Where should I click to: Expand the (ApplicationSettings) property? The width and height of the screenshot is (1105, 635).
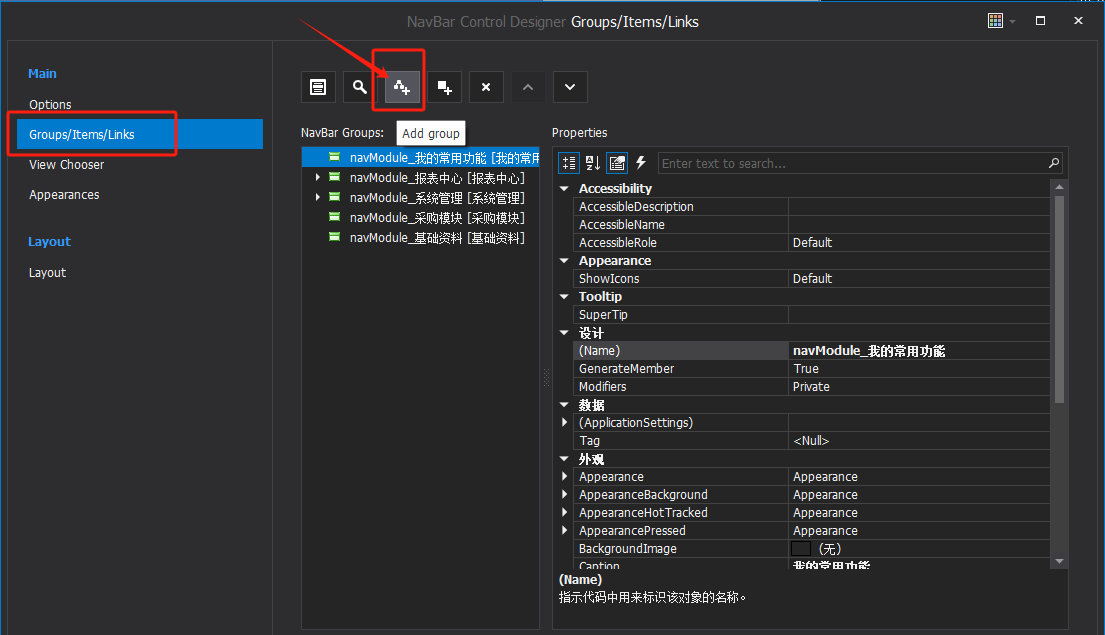tap(564, 422)
